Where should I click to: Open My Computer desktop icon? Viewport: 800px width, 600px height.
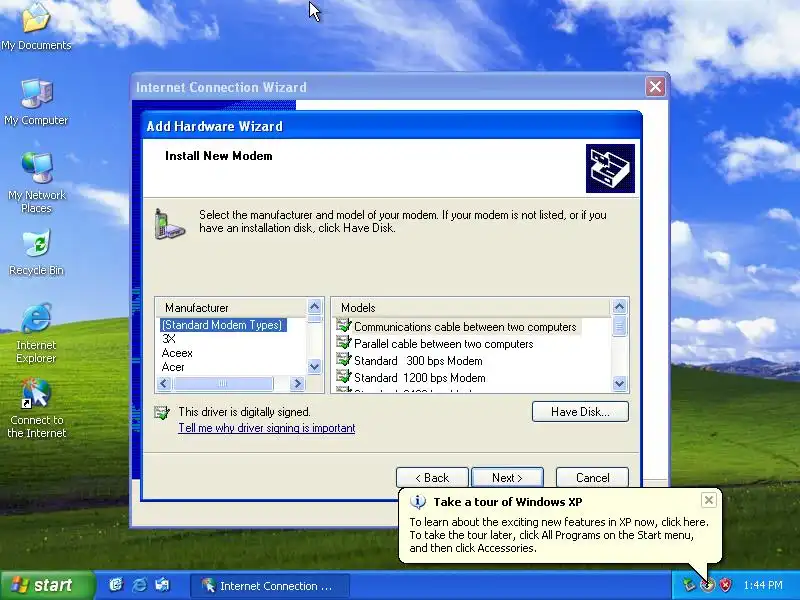pos(36,102)
